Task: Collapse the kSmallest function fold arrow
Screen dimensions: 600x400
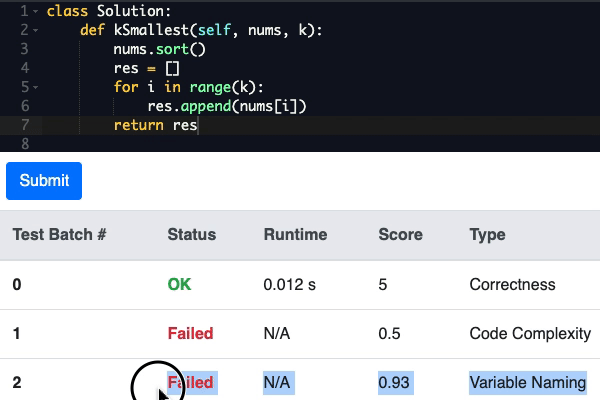Action: tap(36, 30)
